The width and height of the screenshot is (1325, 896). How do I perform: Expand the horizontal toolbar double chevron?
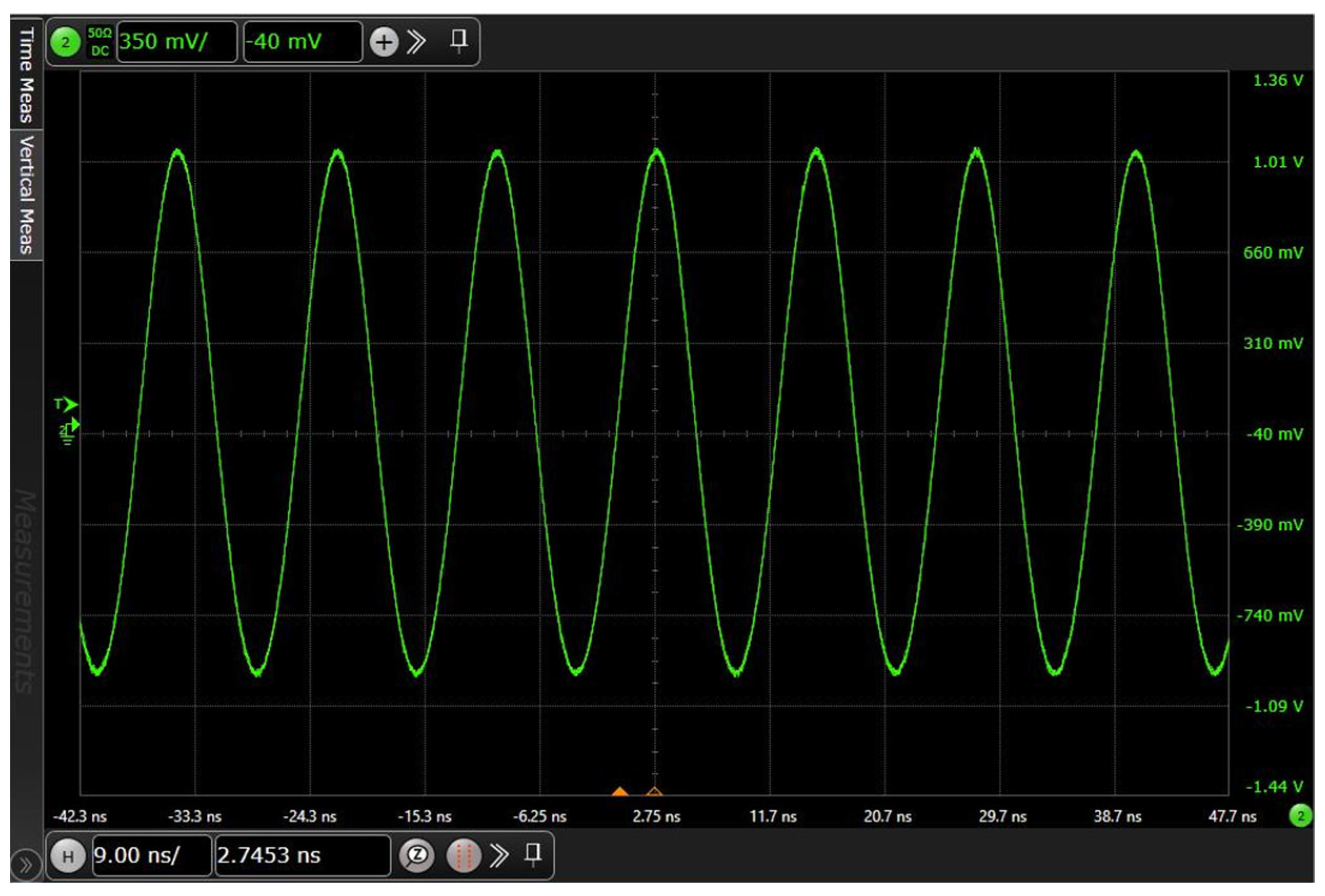[x=499, y=855]
